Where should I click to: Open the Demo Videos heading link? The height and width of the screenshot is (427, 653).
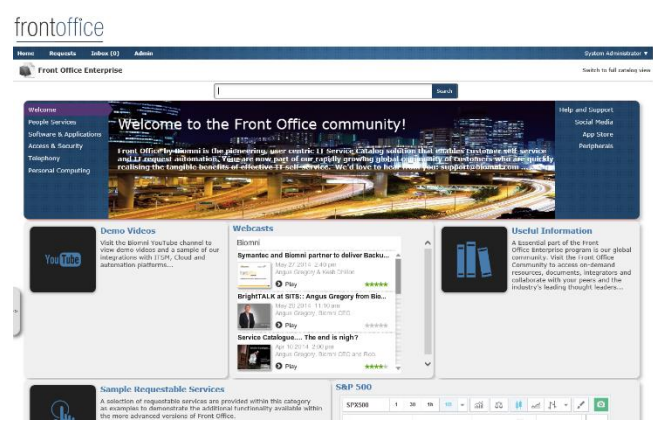coord(128,231)
